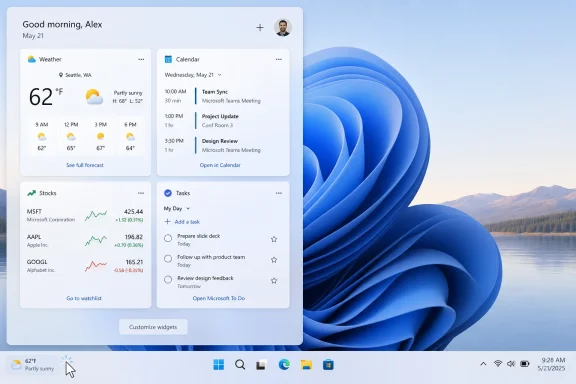Open Weather widget more options

tap(141, 60)
